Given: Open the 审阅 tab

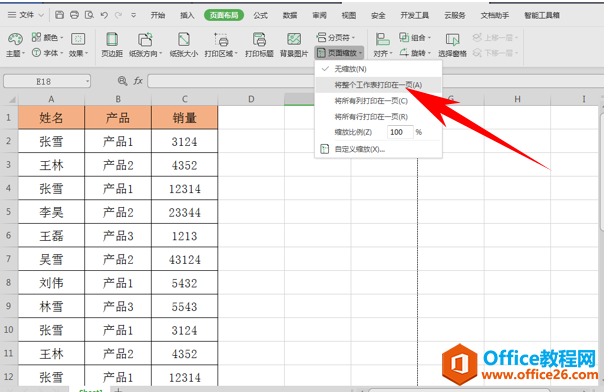Looking at the screenshot, I should (x=319, y=15).
